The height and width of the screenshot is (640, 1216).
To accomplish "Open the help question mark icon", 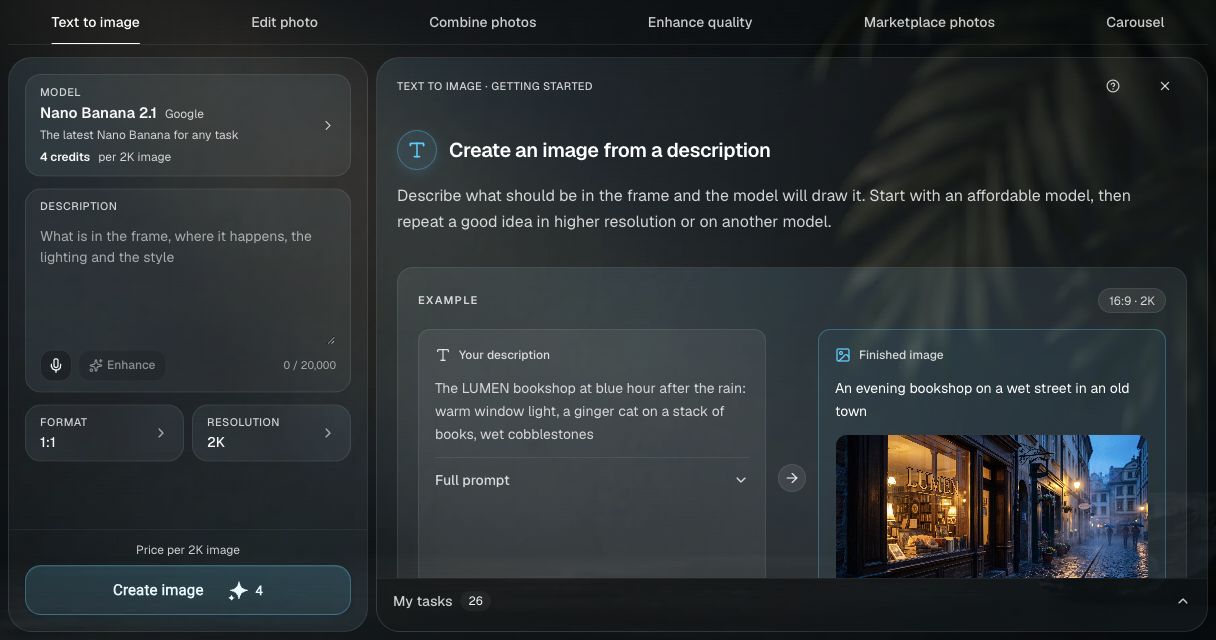I will tap(1113, 86).
